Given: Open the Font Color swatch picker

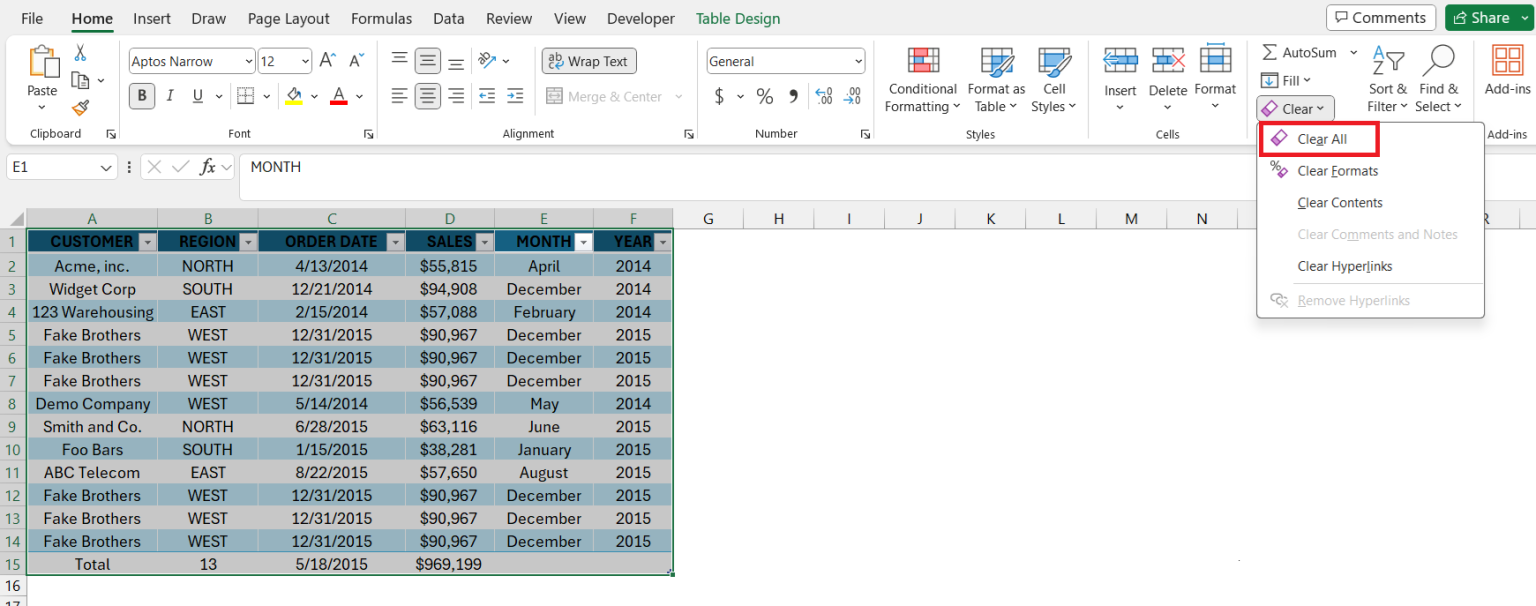Looking at the screenshot, I should [x=339, y=96].
